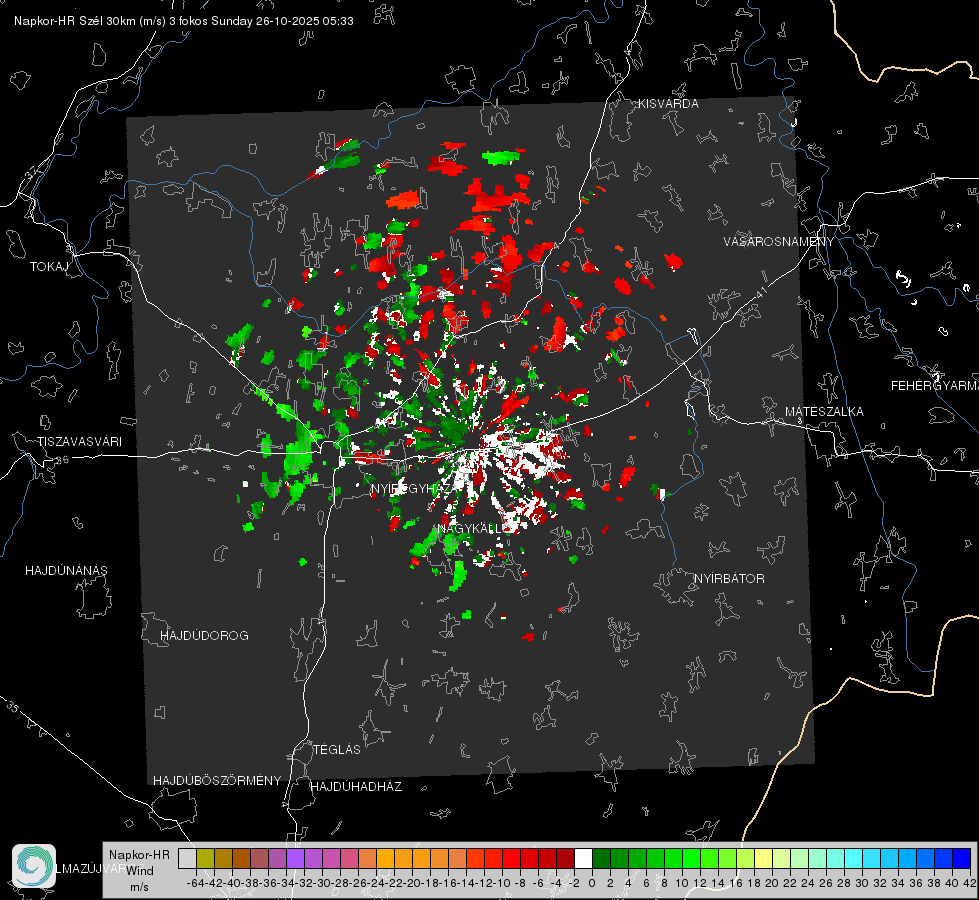Click the 'm/s' unit label in legend
979x900 pixels.
click(139, 887)
